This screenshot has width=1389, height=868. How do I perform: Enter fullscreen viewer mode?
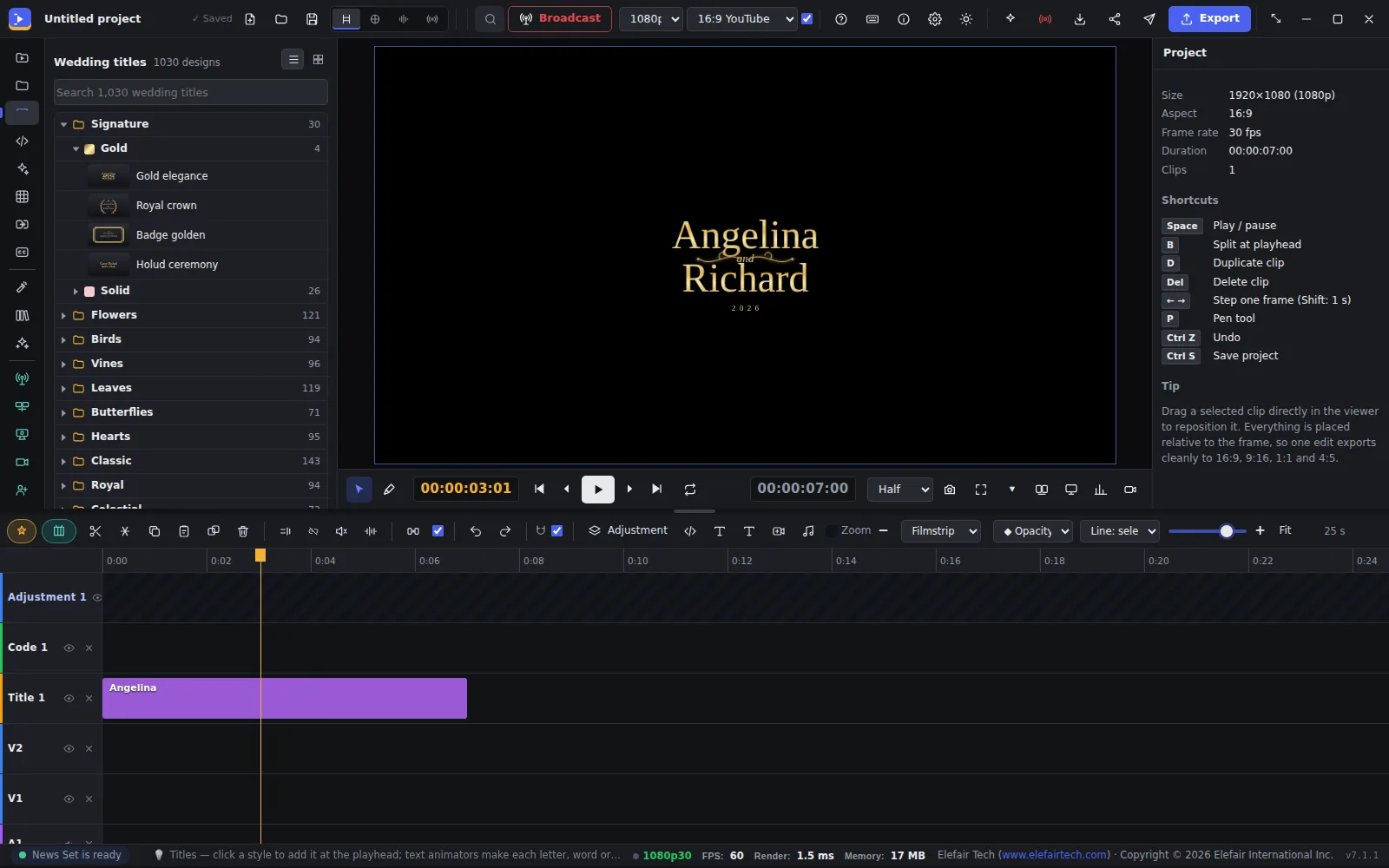click(981, 490)
